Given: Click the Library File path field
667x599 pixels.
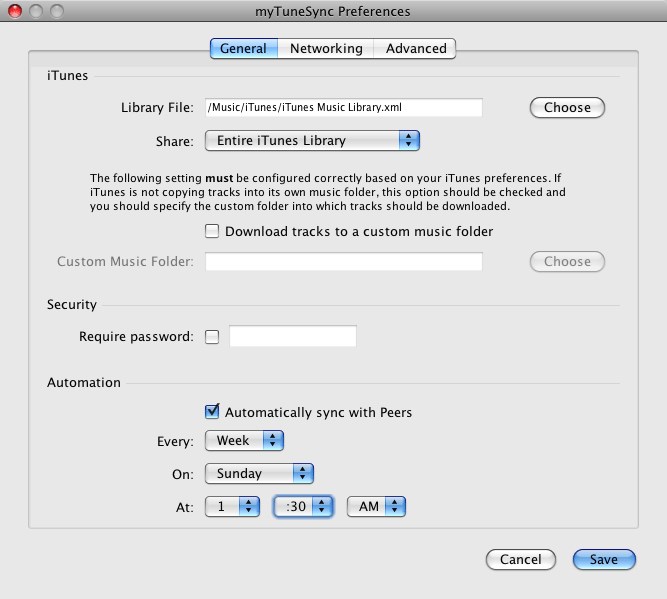Looking at the screenshot, I should point(344,107).
